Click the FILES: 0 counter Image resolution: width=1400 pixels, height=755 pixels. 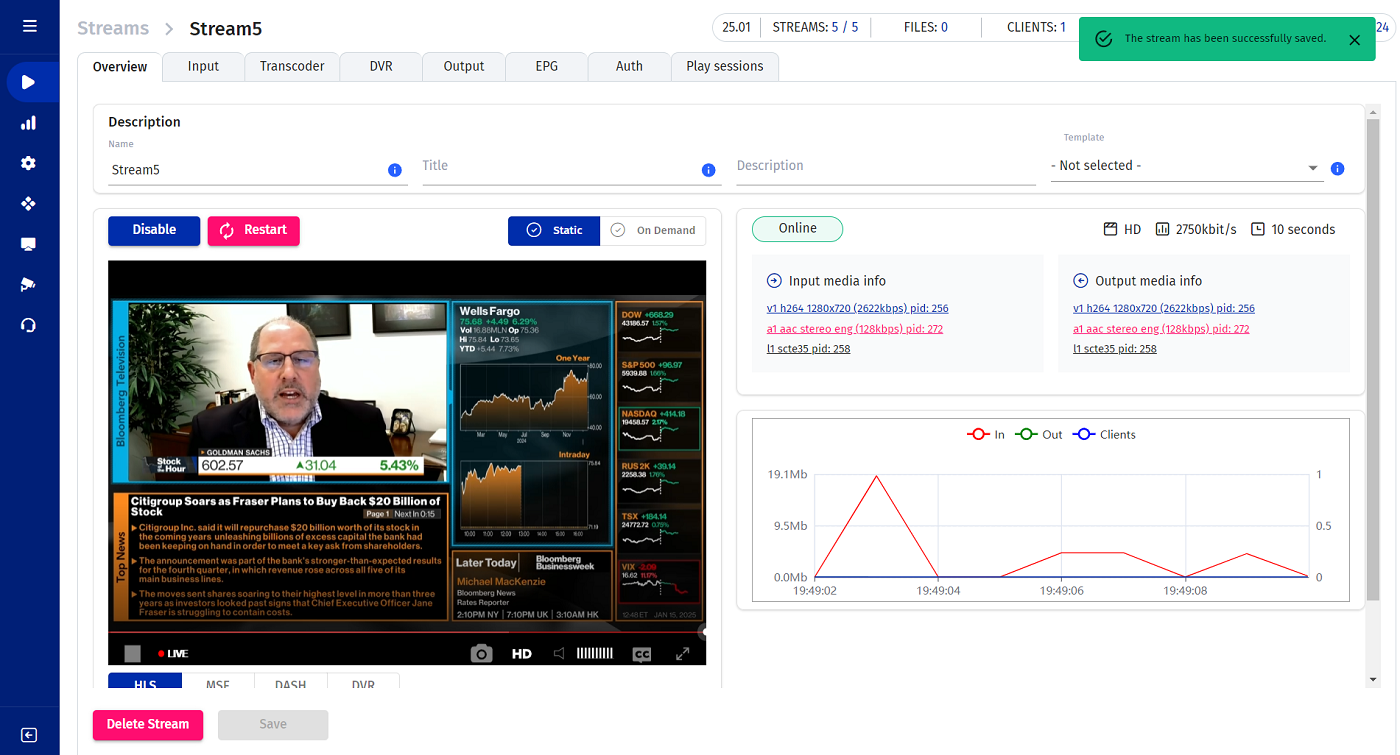[x=925, y=27]
